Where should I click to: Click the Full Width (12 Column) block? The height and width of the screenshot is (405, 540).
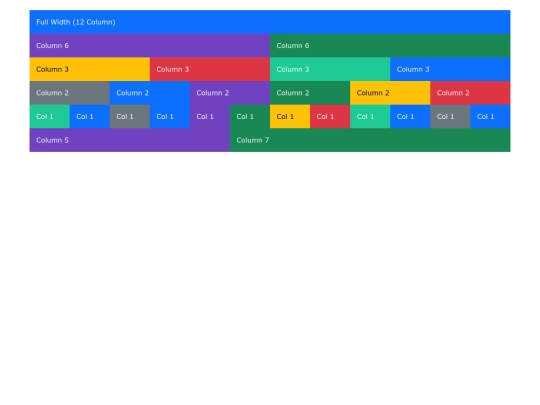(270, 22)
